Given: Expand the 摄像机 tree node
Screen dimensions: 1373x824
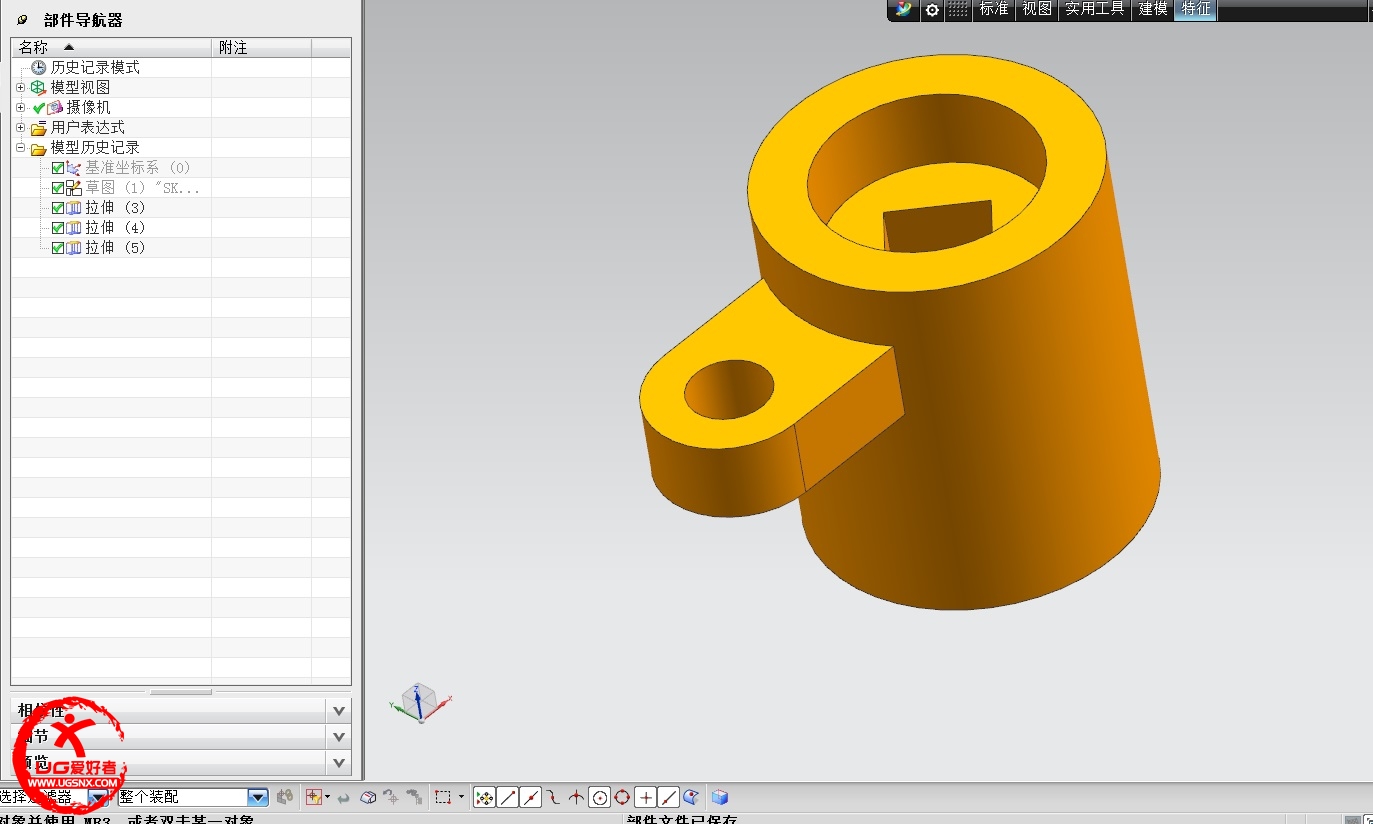Looking at the screenshot, I should click(x=20, y=107).
